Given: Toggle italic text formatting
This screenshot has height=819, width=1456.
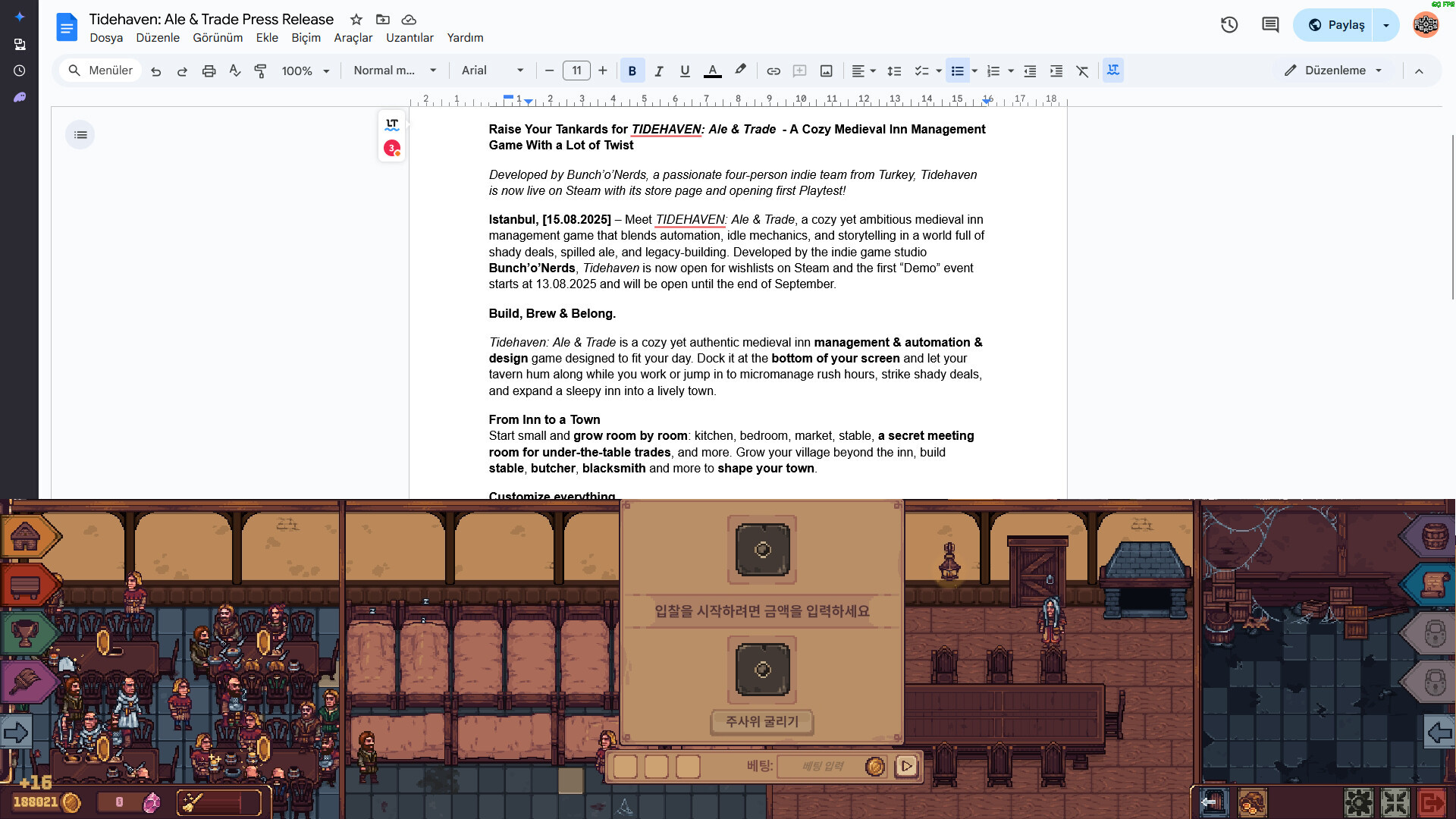Looking at the screenshot, I should tap(658, 71).
